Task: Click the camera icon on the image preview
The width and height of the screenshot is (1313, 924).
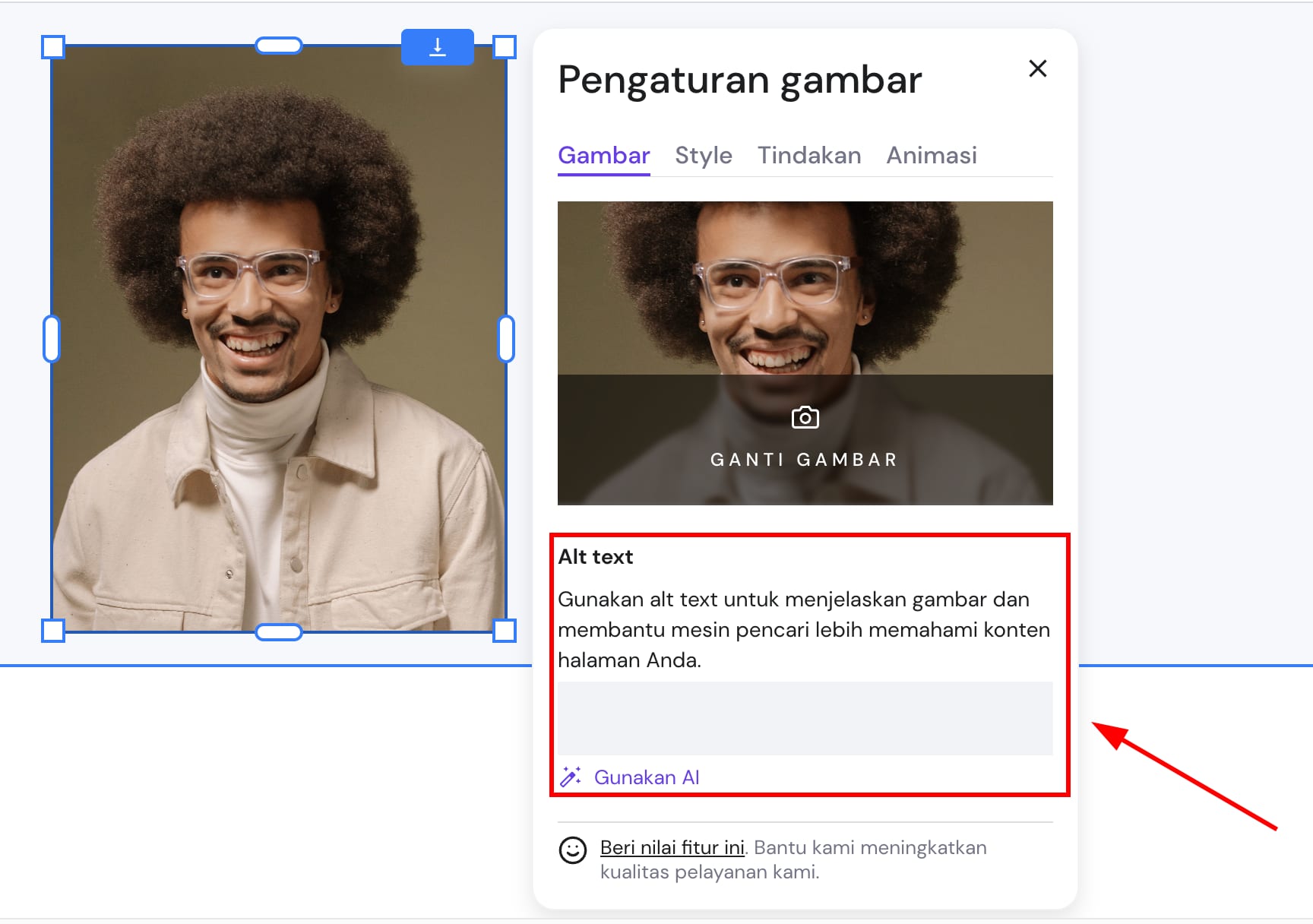Action: tap(805, 417)
